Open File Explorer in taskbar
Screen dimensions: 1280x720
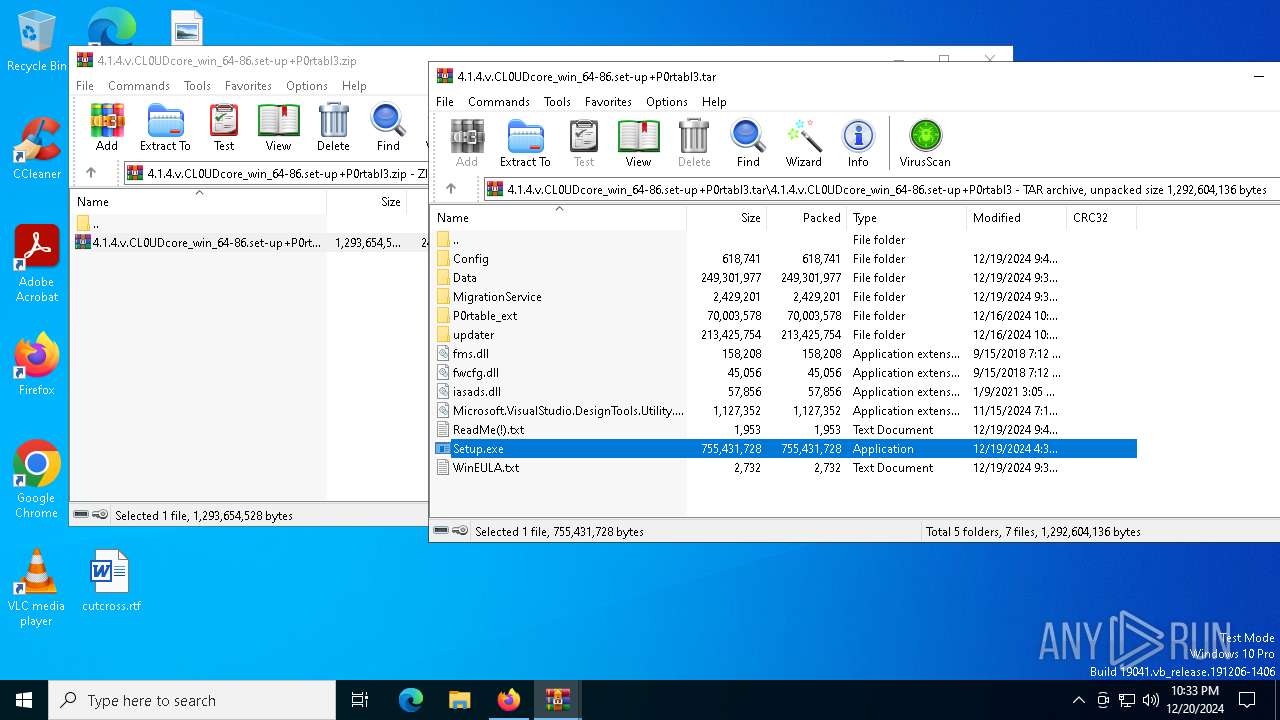pyautogui.click(x=460, y=700)
